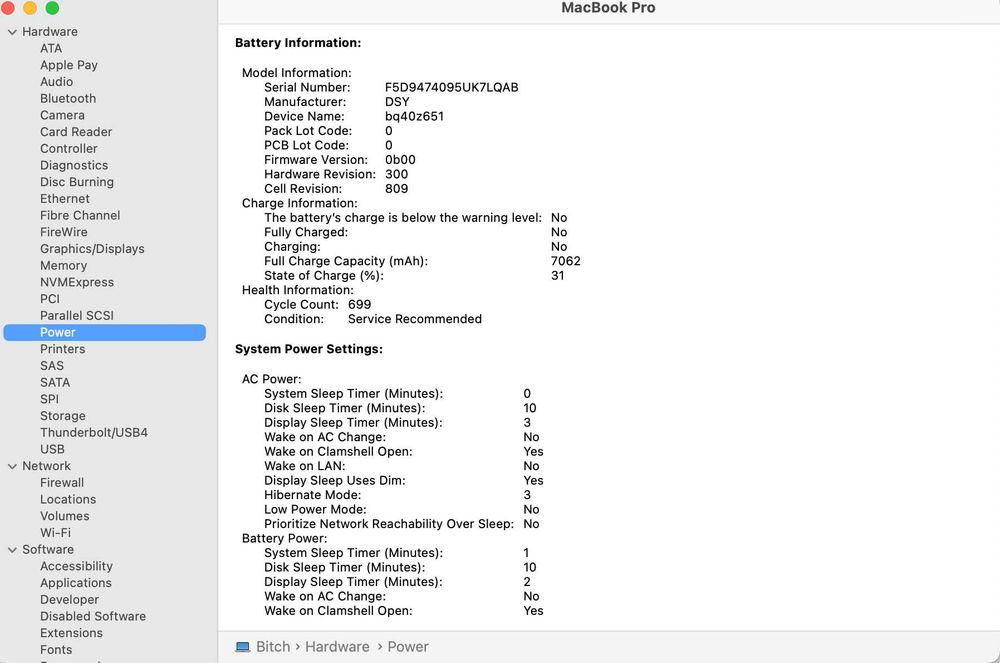Click the Manufacturer value DSY
The image size is (1000, 663).
pyautogui.click(x=397, y=101)
